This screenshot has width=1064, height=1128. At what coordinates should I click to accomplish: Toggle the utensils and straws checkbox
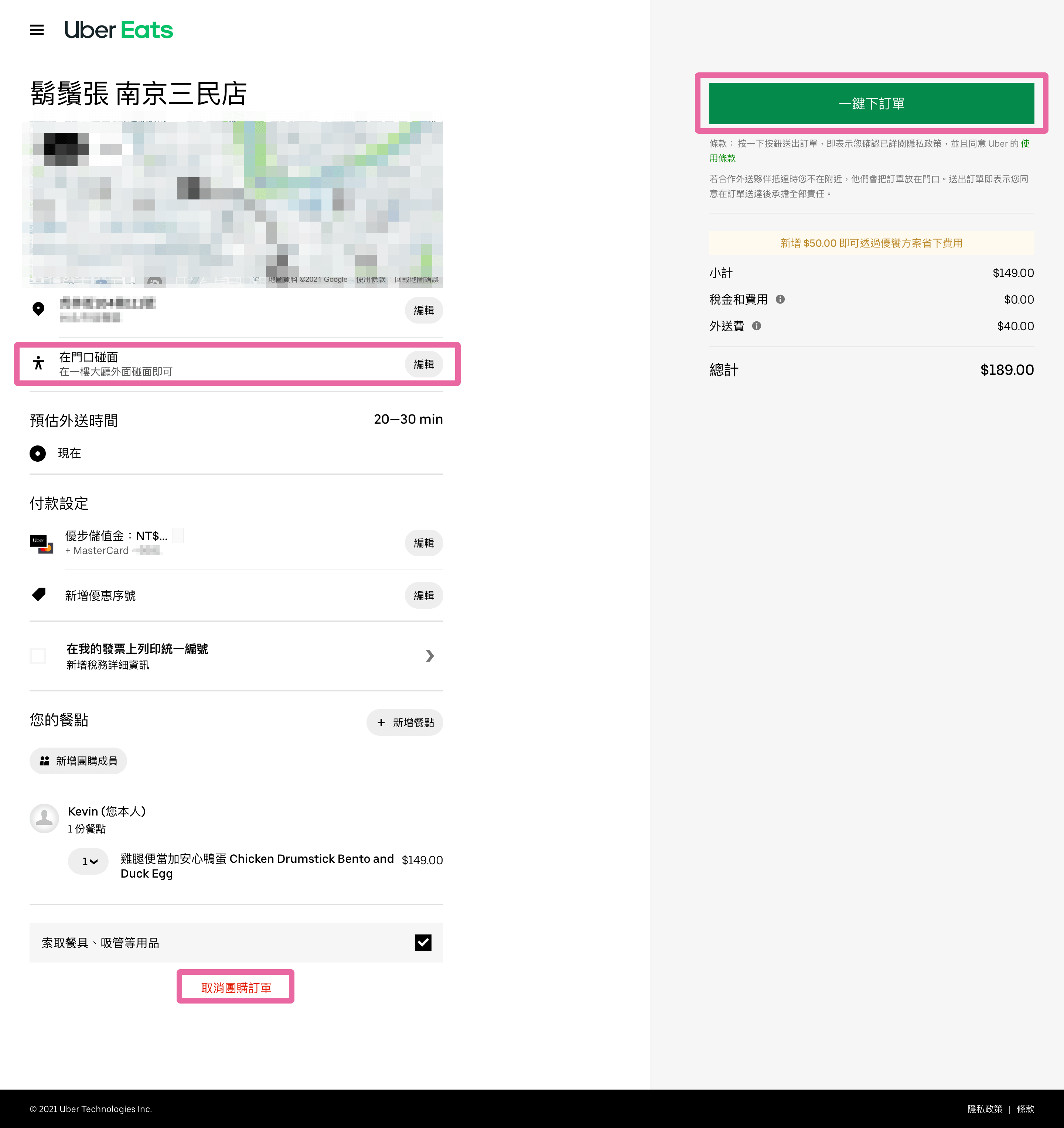pyautogui.click(x=423, y=943)
